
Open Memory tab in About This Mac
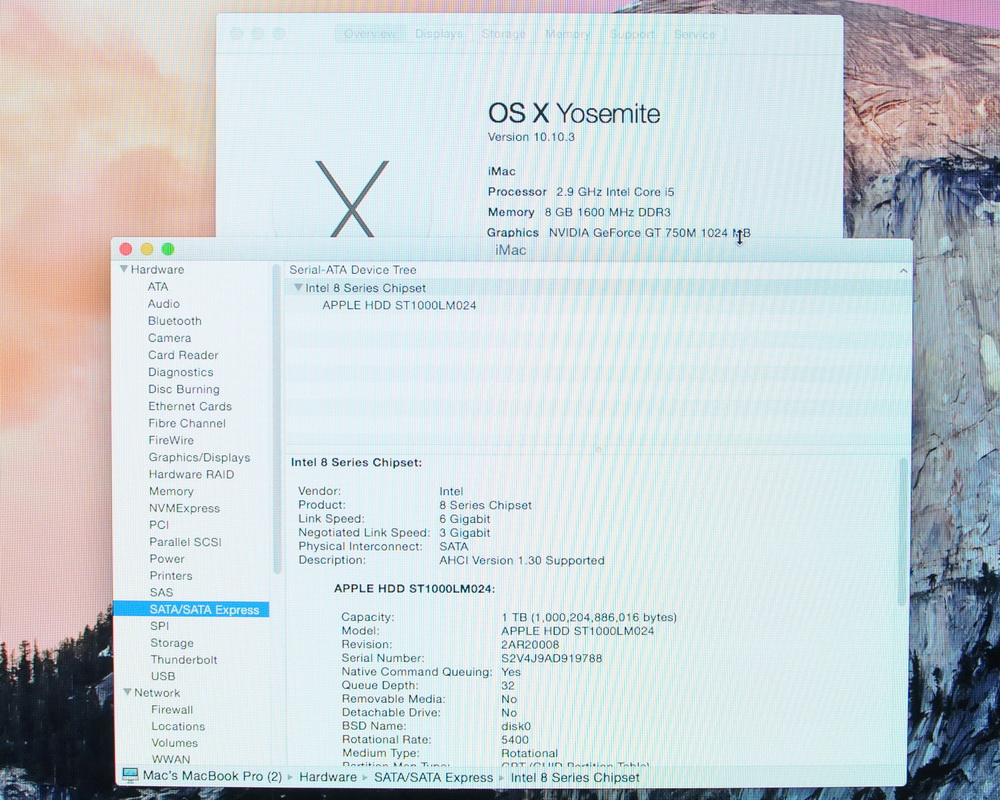tap(568, 34)
